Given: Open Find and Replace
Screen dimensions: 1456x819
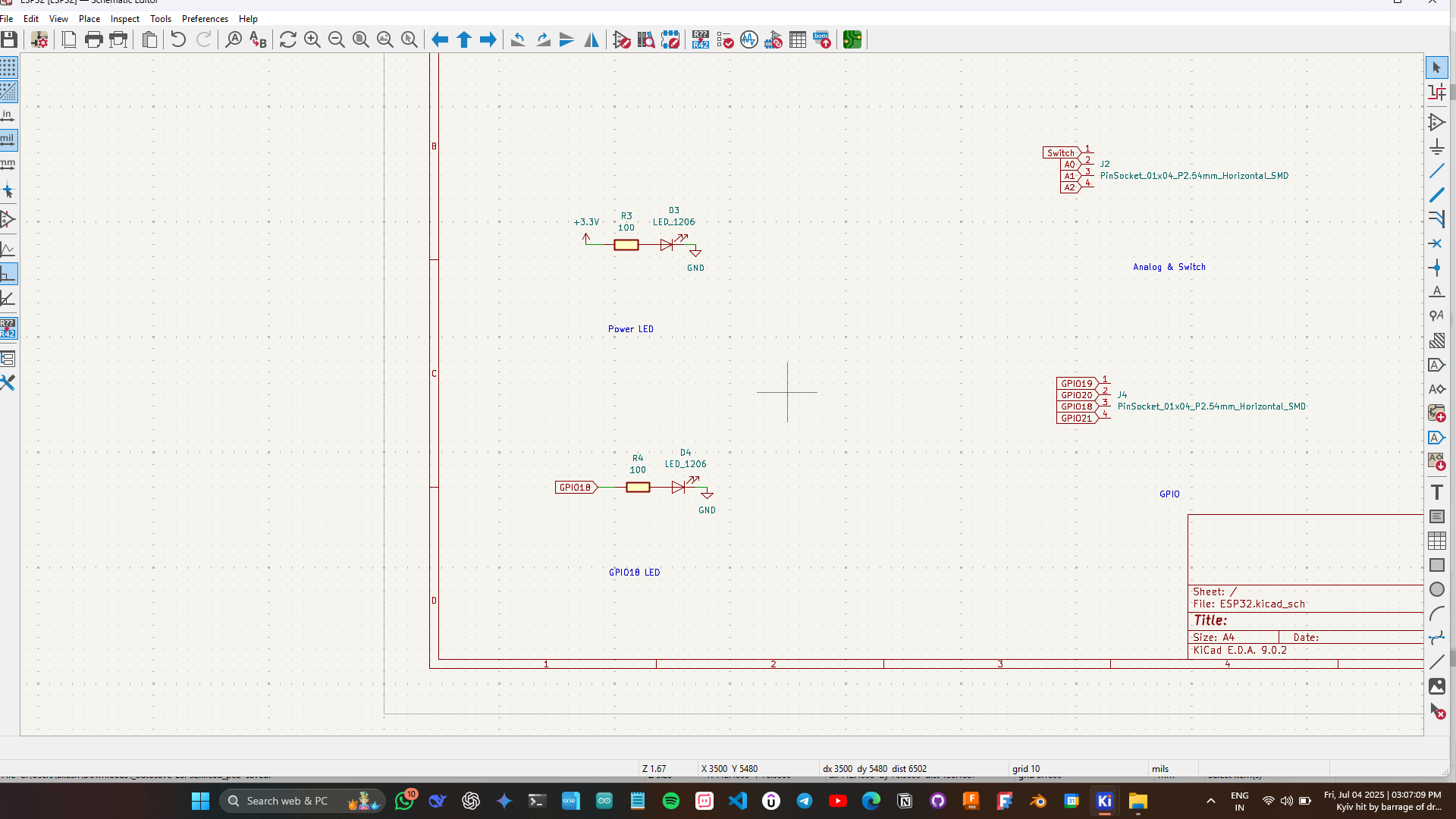Looking at the screenshot, I should pos(258,39).
